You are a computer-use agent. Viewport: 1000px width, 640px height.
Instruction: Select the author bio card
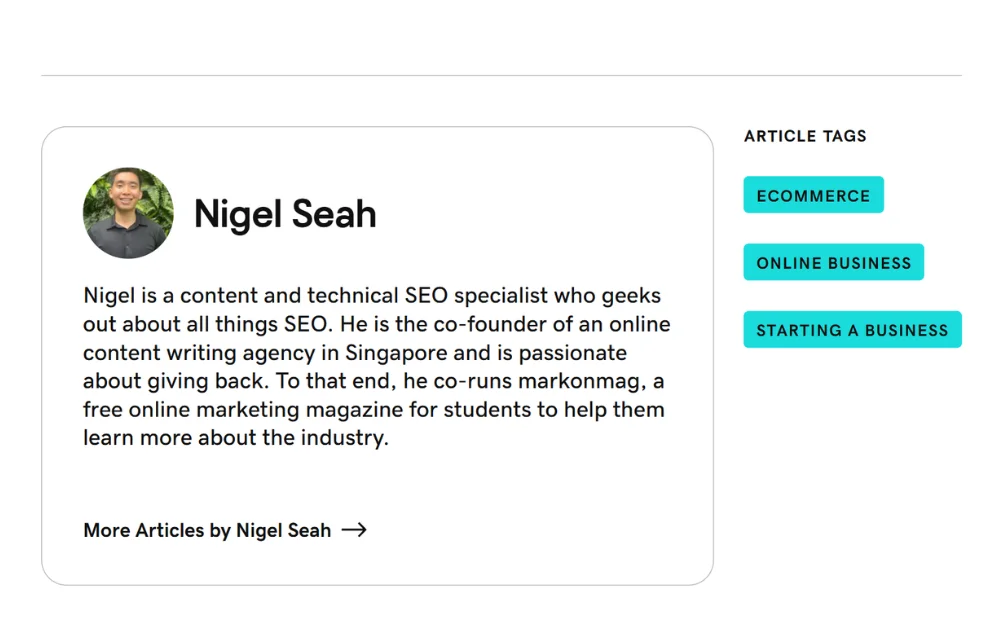tap(377, 350)
